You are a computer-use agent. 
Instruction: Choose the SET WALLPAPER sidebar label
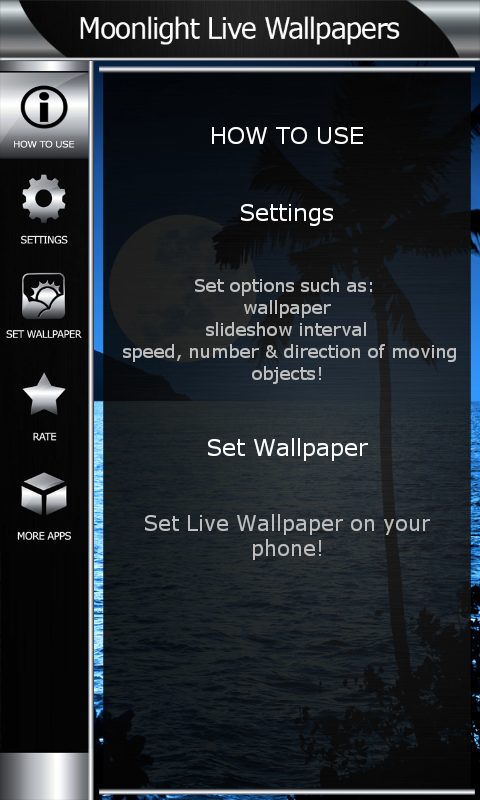(44, 335)
